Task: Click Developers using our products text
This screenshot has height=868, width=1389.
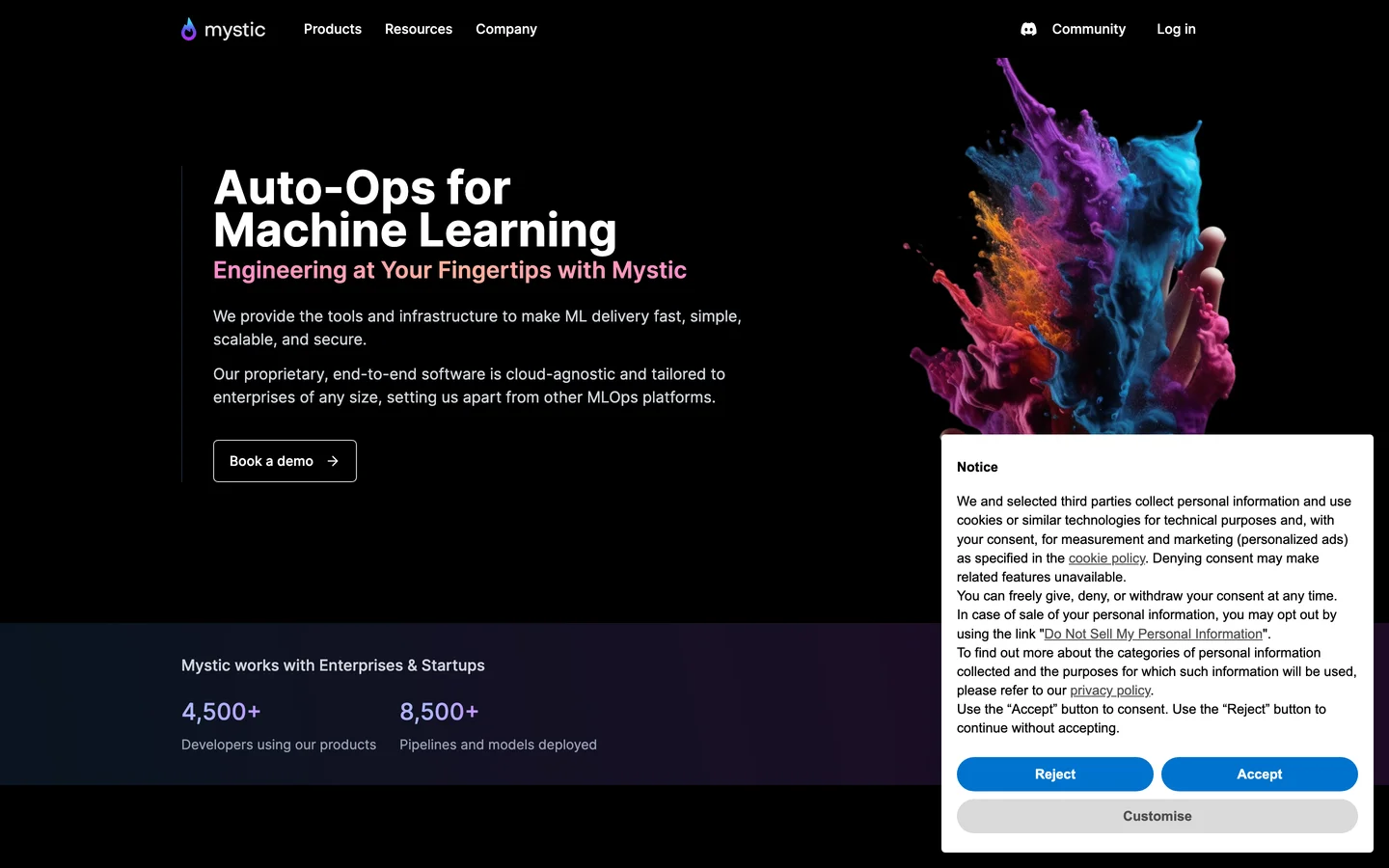Action: (x=279, y=745)
